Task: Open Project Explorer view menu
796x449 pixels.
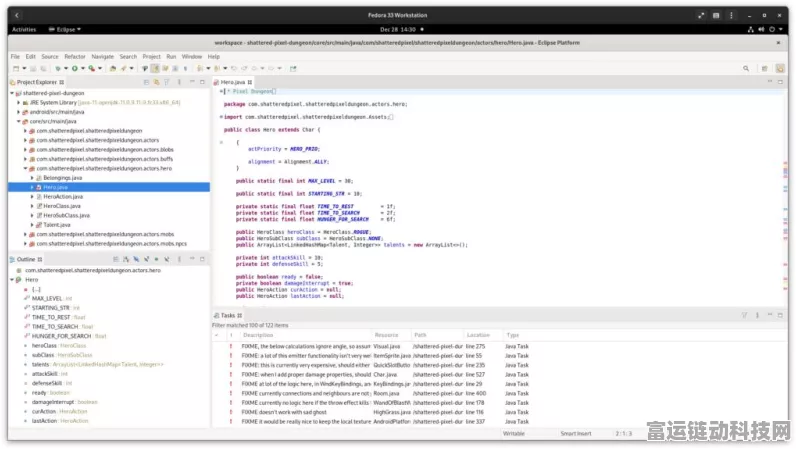Action: point(179,82)
